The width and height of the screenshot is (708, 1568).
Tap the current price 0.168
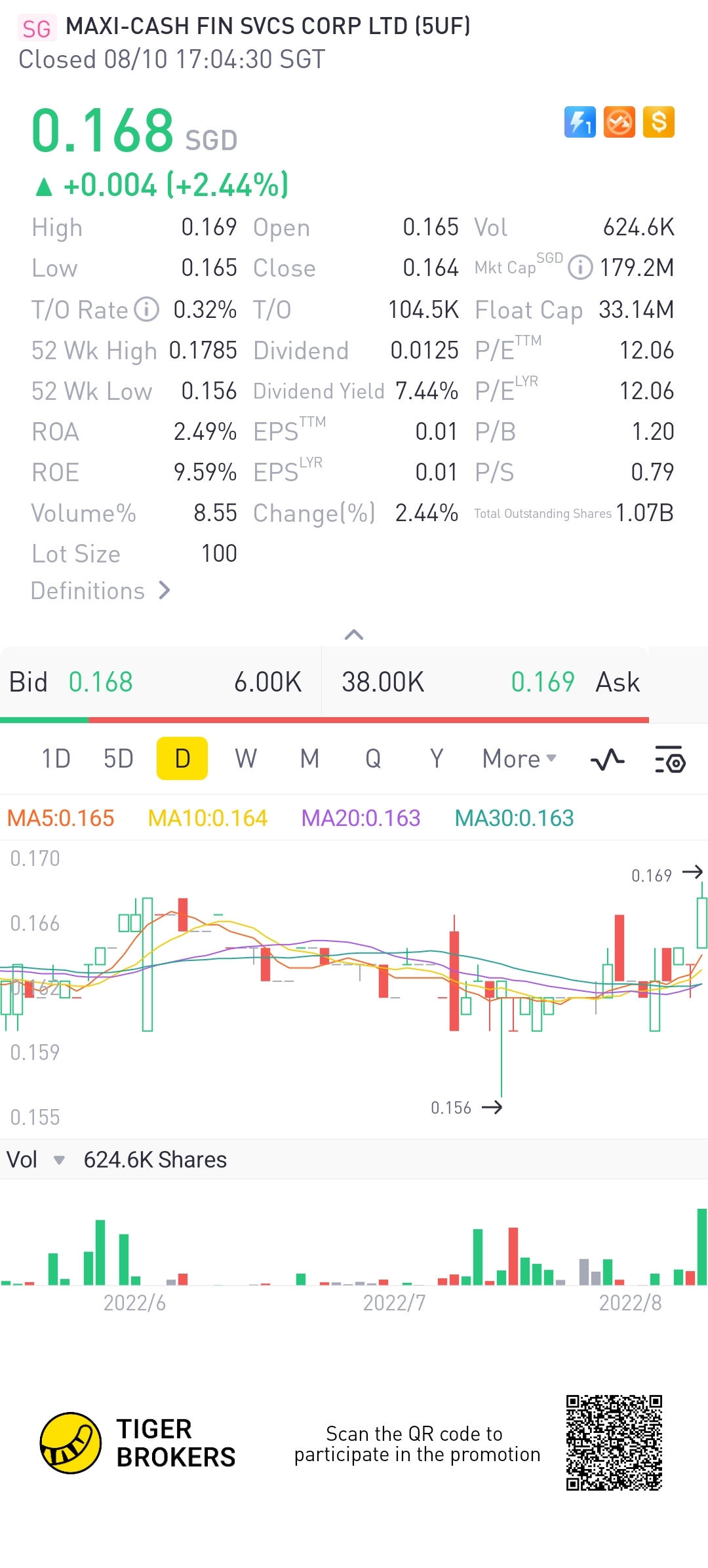(102, 130)
